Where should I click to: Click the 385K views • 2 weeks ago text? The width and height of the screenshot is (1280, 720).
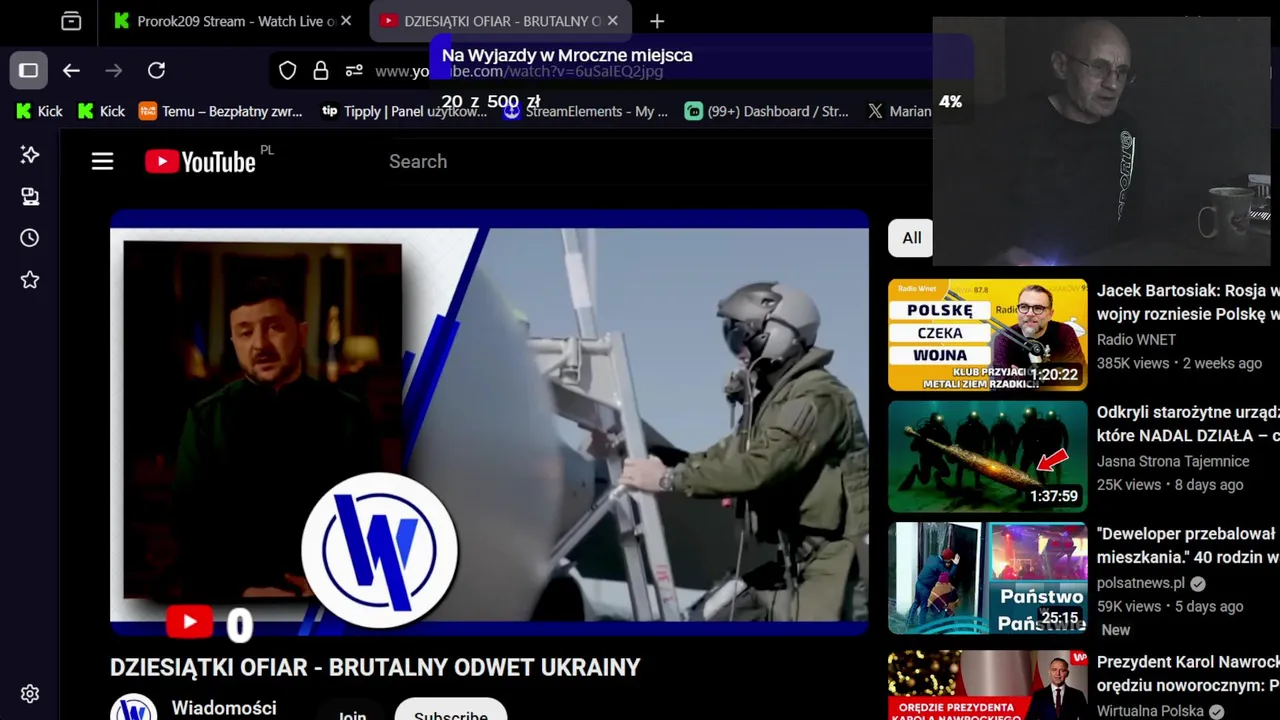(1179, 363)
